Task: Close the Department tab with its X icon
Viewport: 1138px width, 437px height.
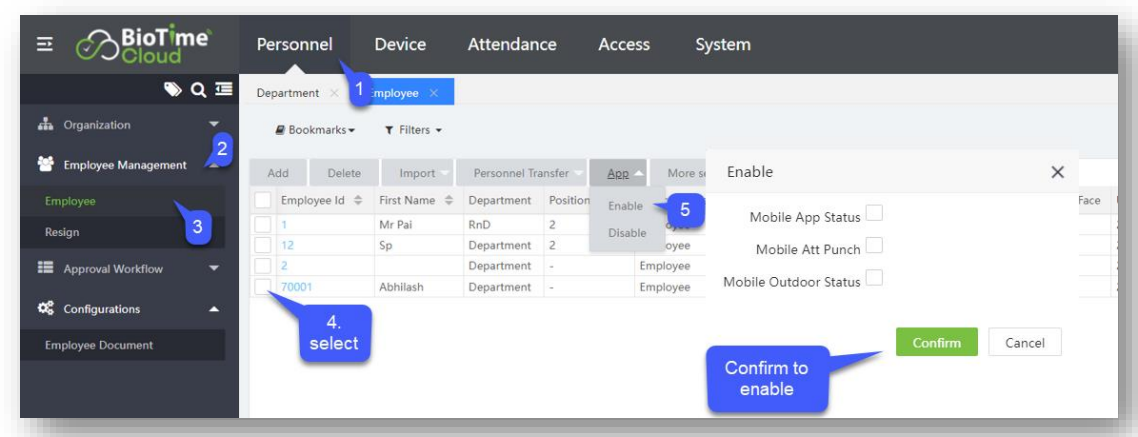Action: pos(334,93)
